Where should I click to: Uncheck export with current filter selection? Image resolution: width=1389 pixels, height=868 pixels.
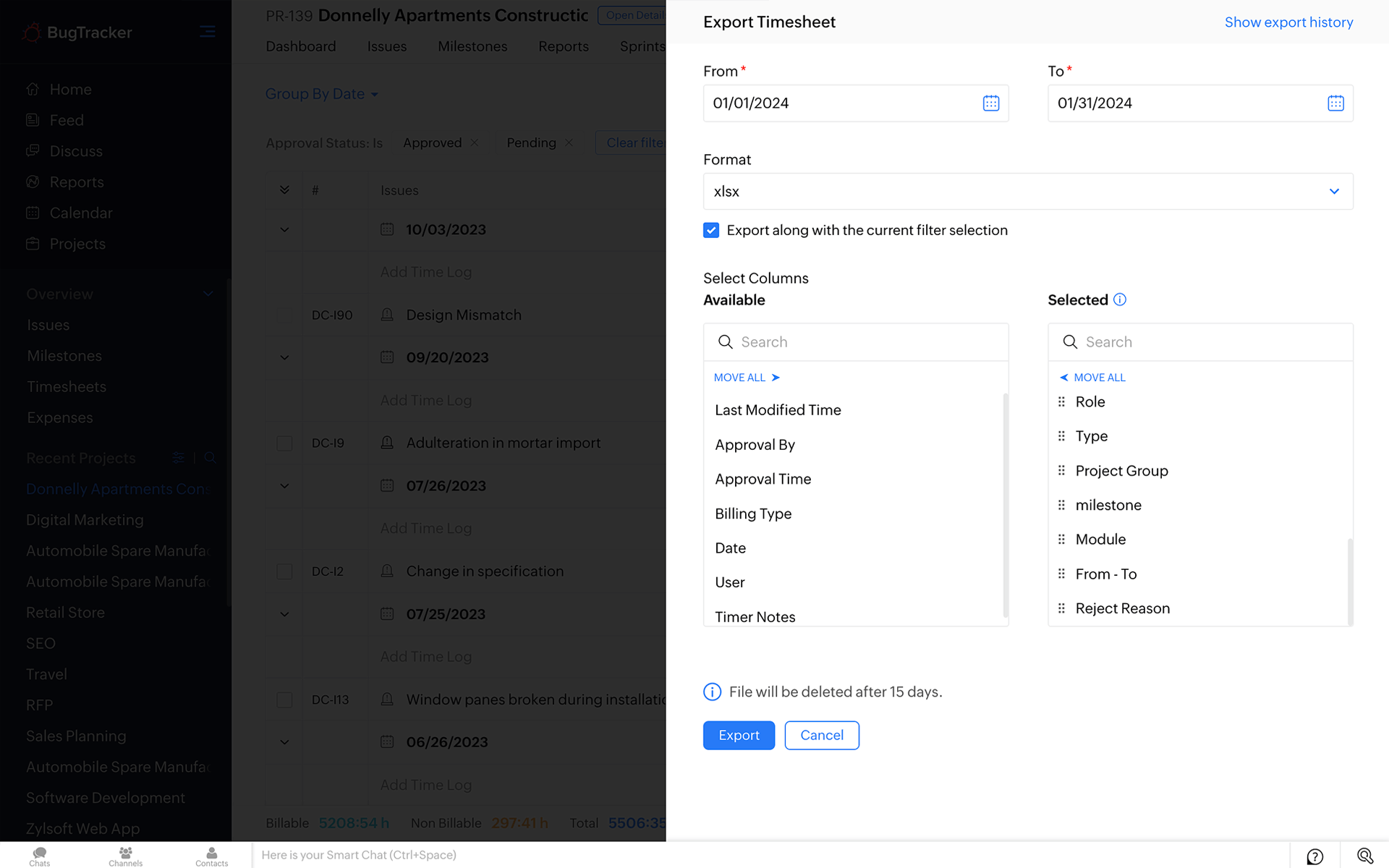point(711,230)
